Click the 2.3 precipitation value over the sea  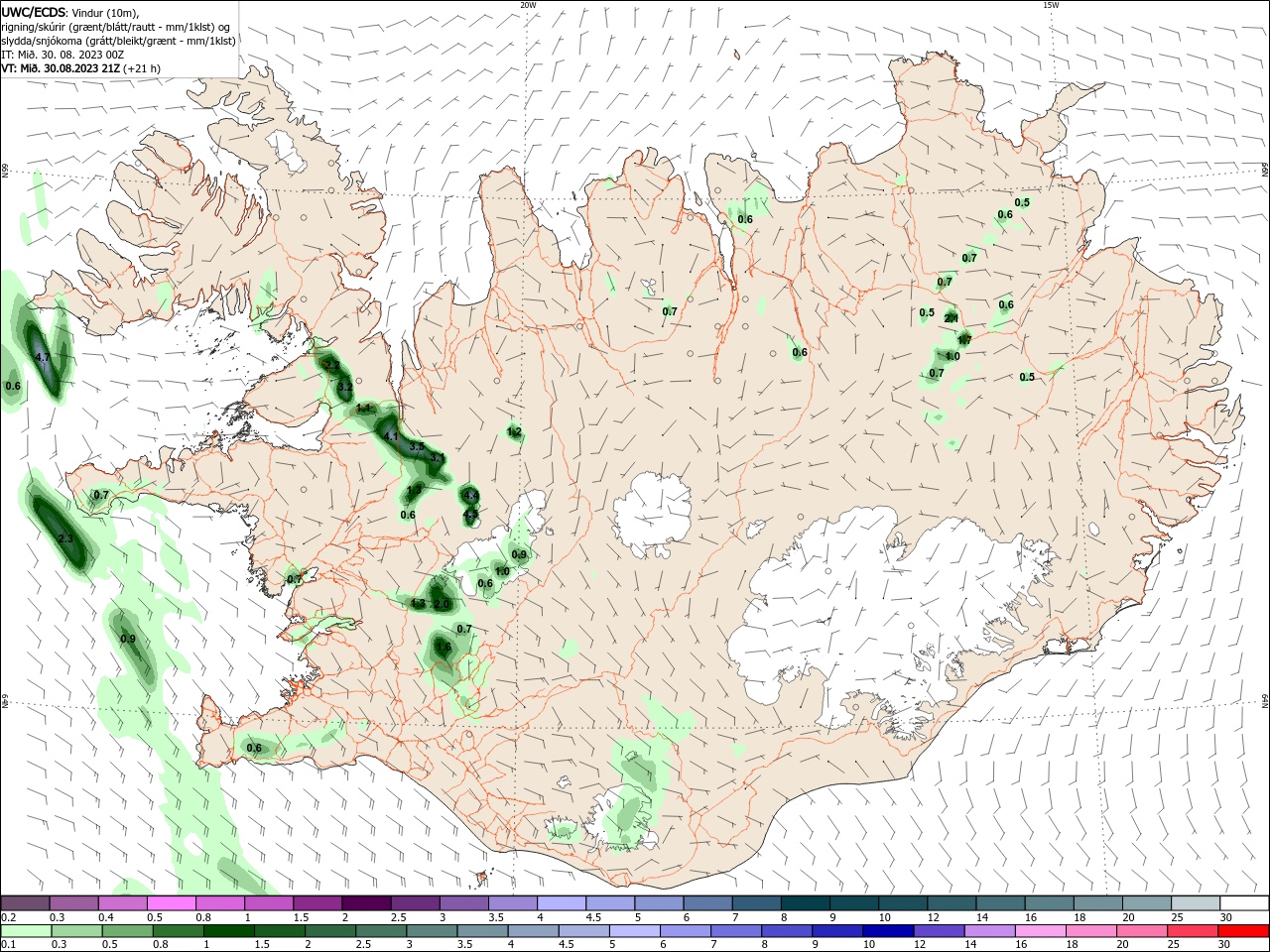click(x=66, y=538)
